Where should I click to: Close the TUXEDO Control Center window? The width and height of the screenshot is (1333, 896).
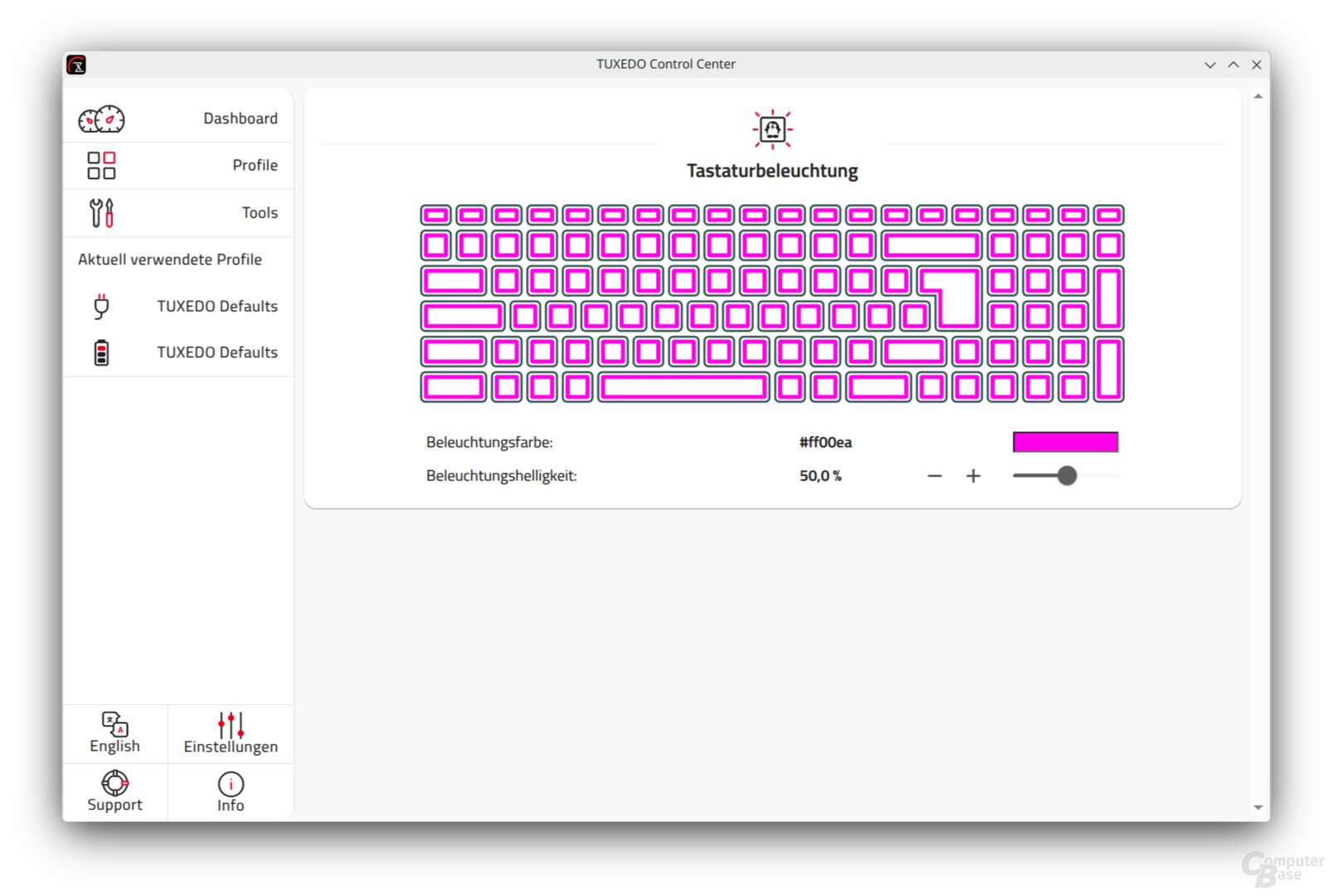point(1257,65)
